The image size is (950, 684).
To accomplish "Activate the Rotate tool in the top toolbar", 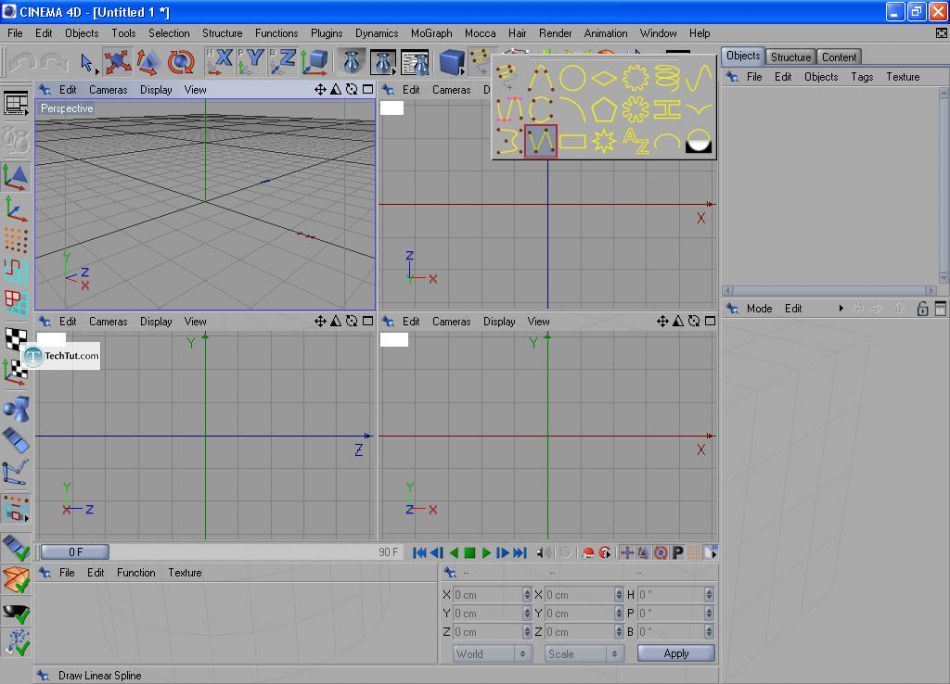I will (181, 63).
